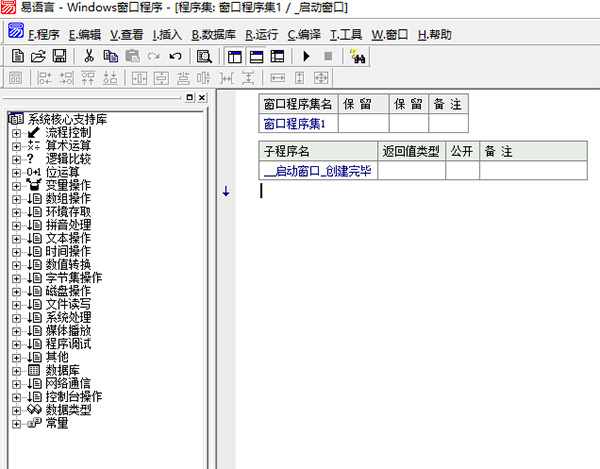Screen dimensions: 600x469
Task: Click empty 公开 cell of subroutine row
Action: tap(462, 171)
